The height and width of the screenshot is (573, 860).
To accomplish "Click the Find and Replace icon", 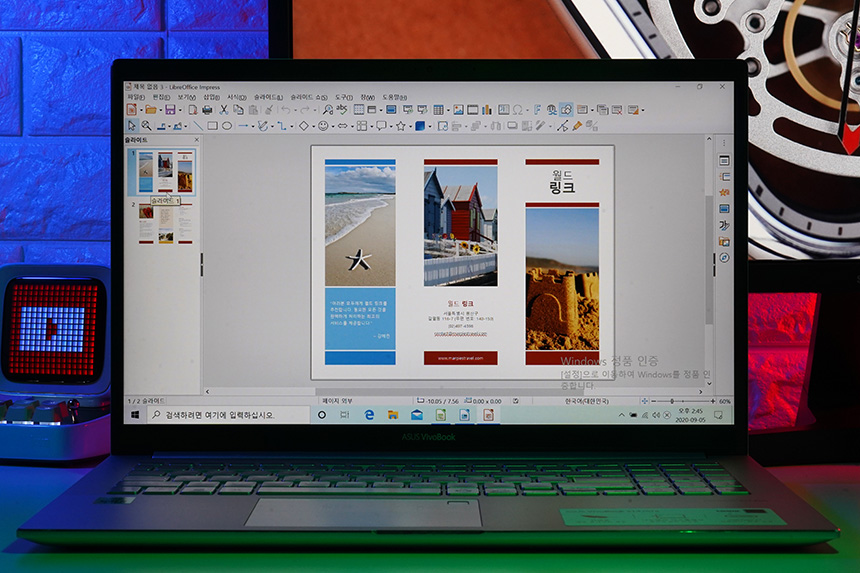I will 328,110.
